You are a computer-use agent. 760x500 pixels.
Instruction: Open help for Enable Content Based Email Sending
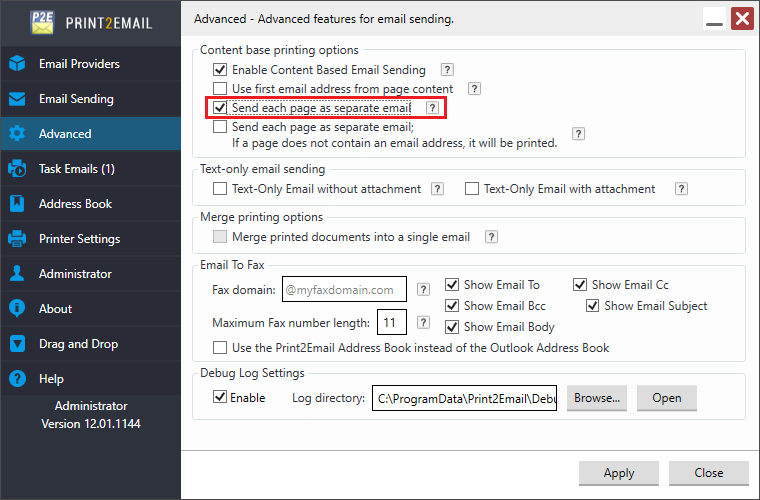pyautogui.click(x=447, y=70)
